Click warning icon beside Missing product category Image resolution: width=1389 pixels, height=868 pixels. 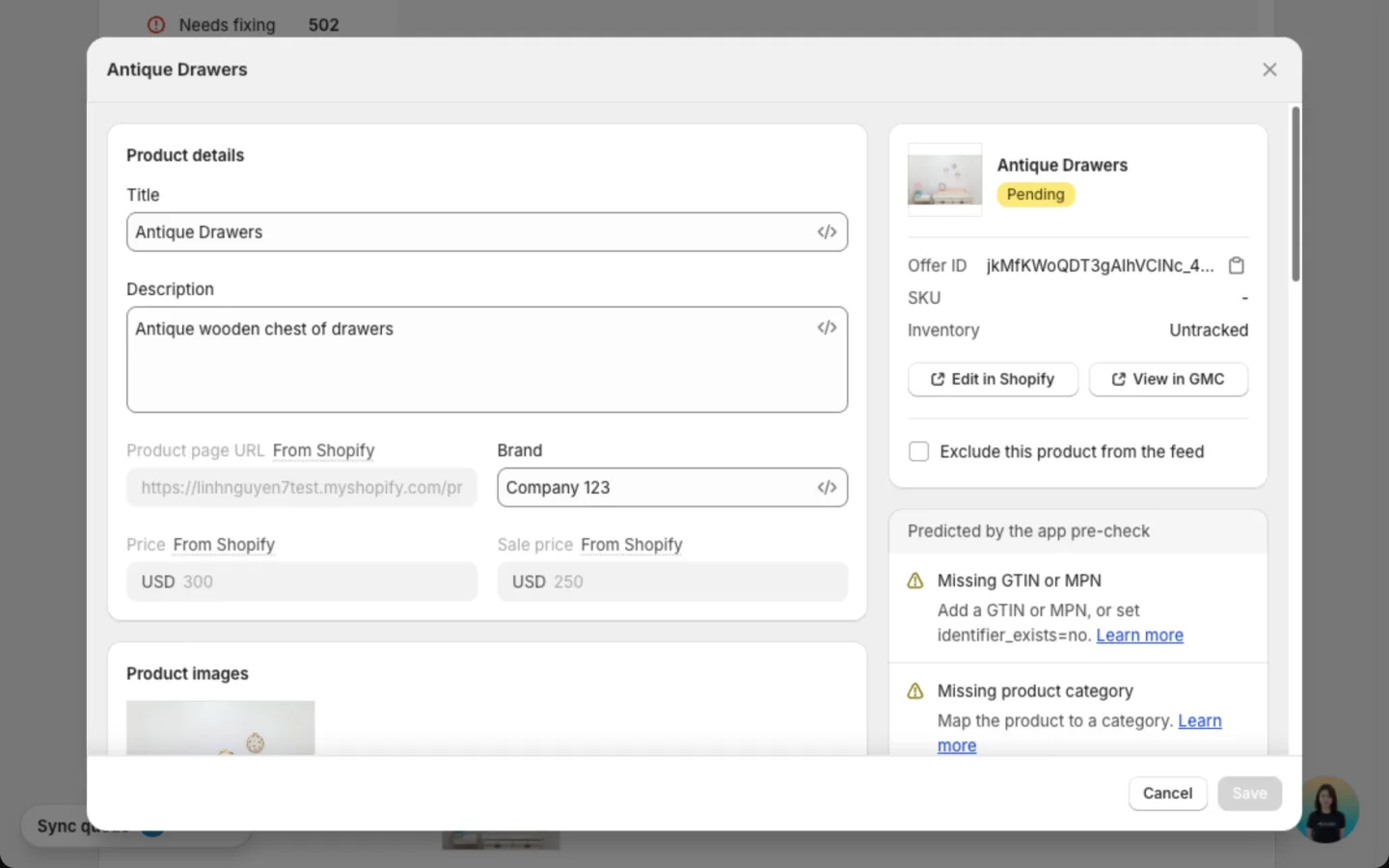click(915, 691)
